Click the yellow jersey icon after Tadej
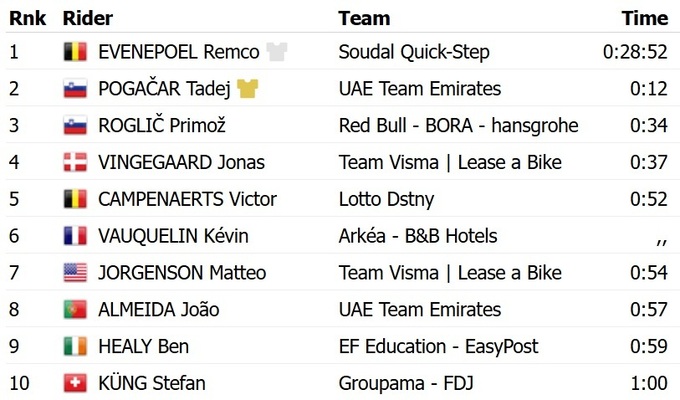Image resolution: width=680 pixels, height=400 pixels. [x=249, y=89]
